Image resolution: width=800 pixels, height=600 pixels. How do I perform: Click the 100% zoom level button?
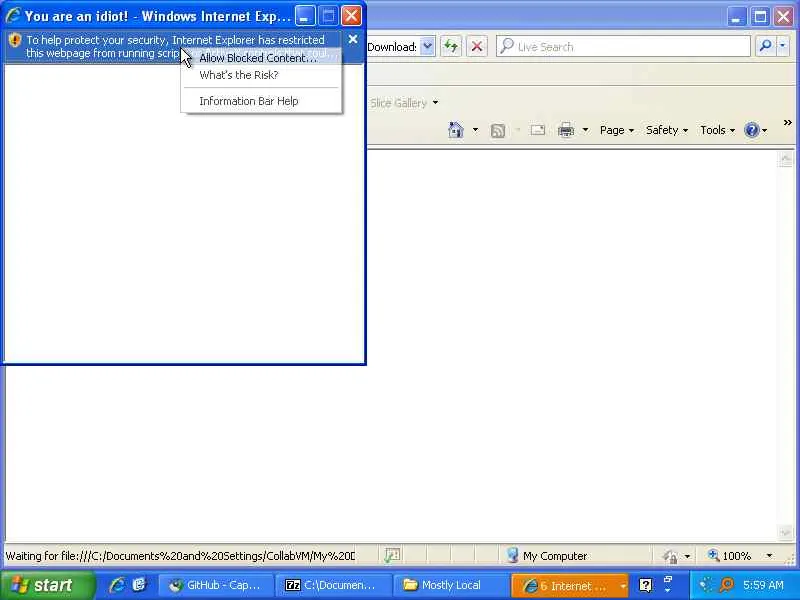730,556
